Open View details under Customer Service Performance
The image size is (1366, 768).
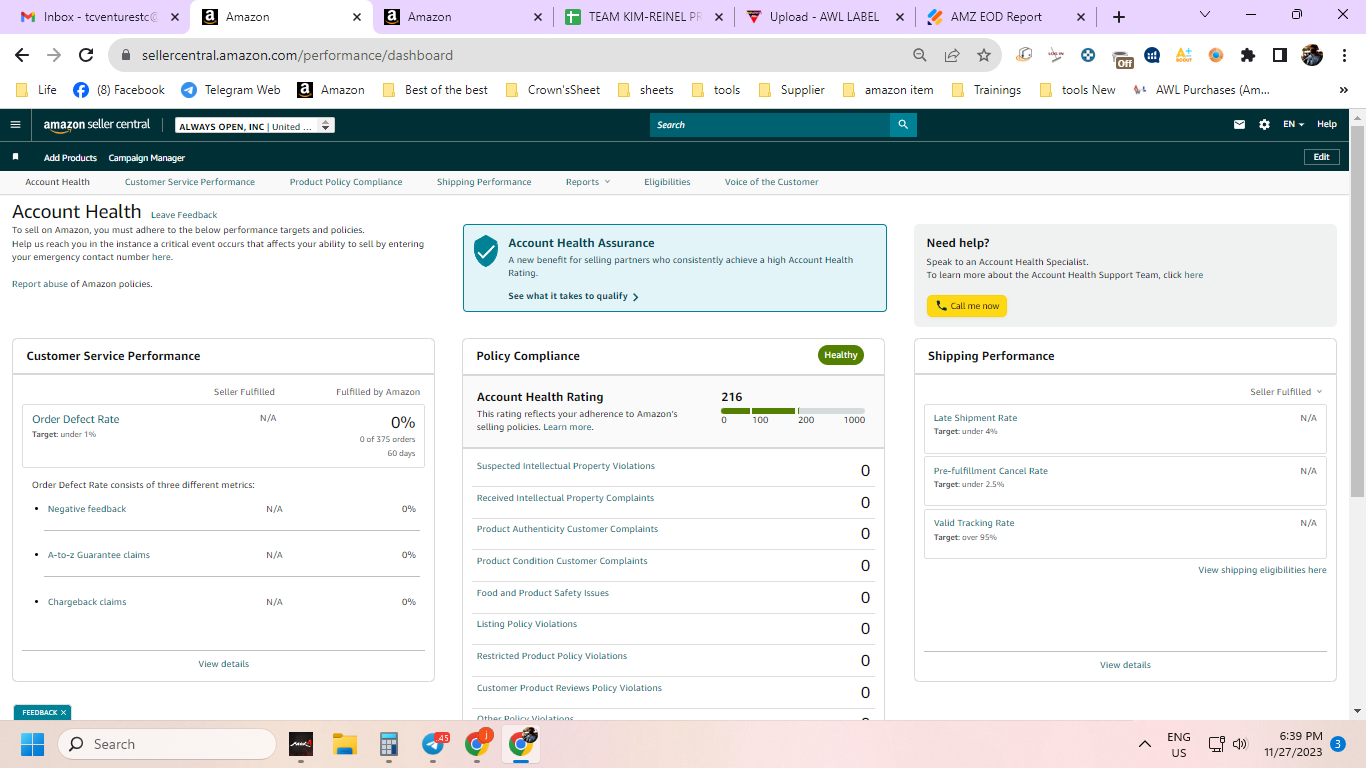point(224,664)
